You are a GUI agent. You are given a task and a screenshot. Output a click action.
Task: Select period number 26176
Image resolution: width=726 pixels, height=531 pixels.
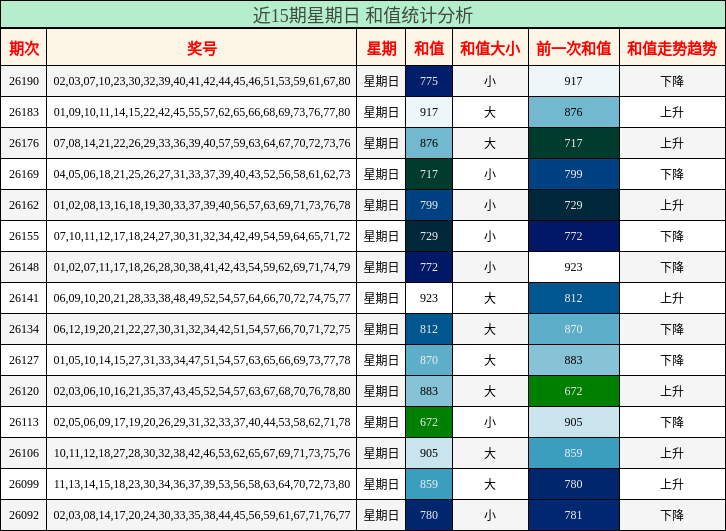click(24, 144)
